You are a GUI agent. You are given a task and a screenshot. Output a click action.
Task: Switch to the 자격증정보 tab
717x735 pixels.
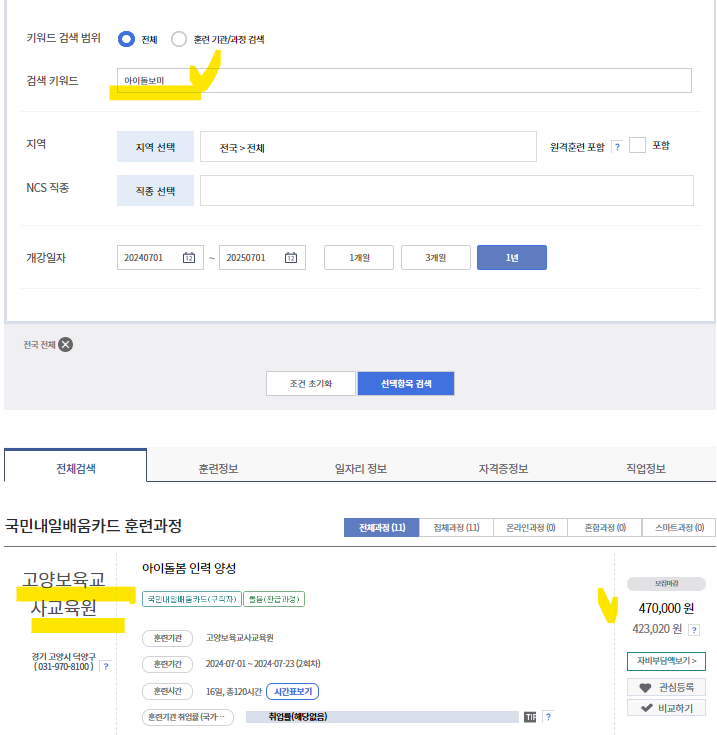503,468
